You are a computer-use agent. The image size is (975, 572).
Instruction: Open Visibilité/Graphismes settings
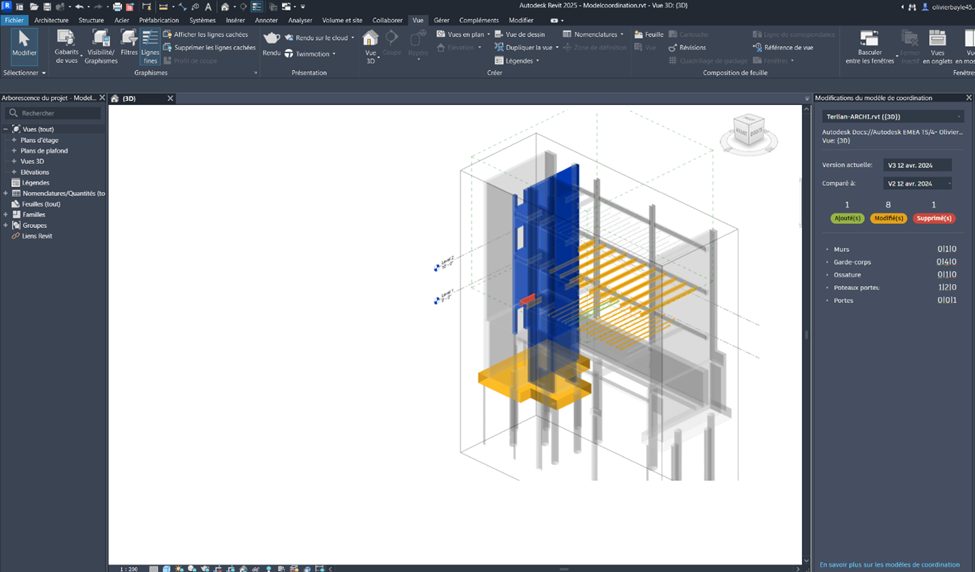click(x=101, y=47)
